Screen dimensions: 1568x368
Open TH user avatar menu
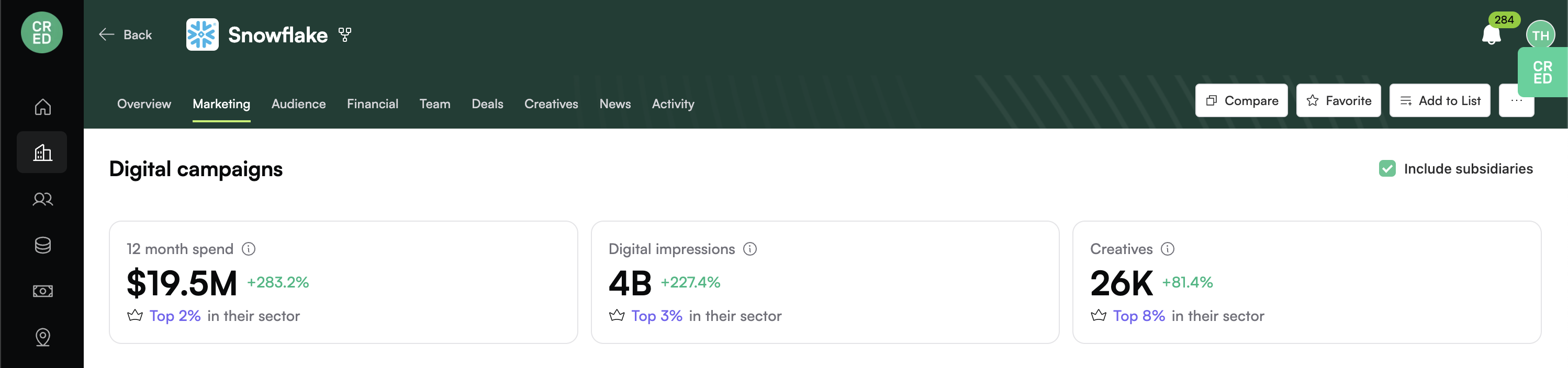click(1541, 35)
